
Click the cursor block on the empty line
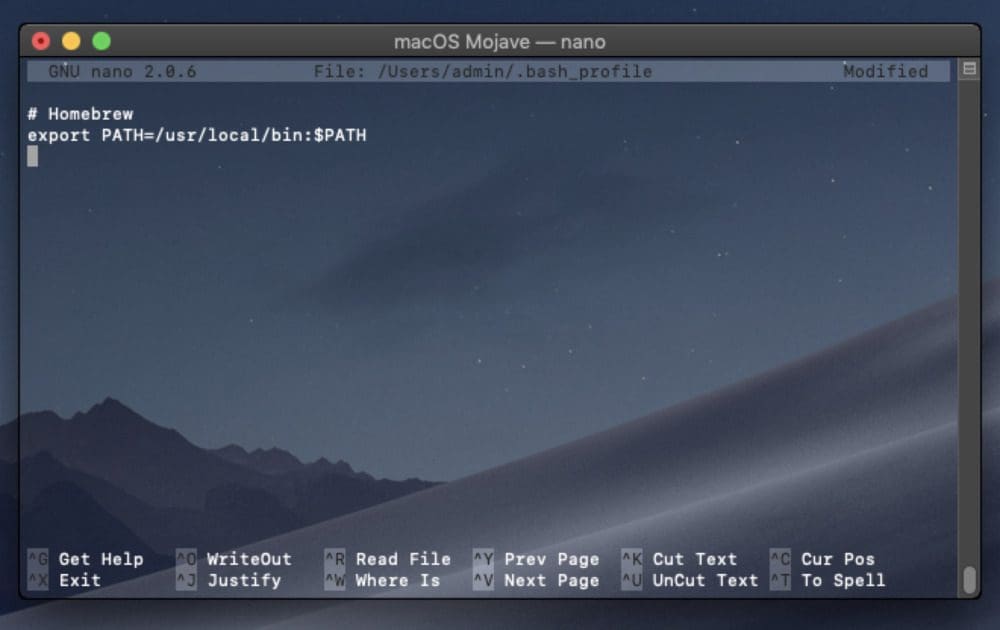(33, 156)
